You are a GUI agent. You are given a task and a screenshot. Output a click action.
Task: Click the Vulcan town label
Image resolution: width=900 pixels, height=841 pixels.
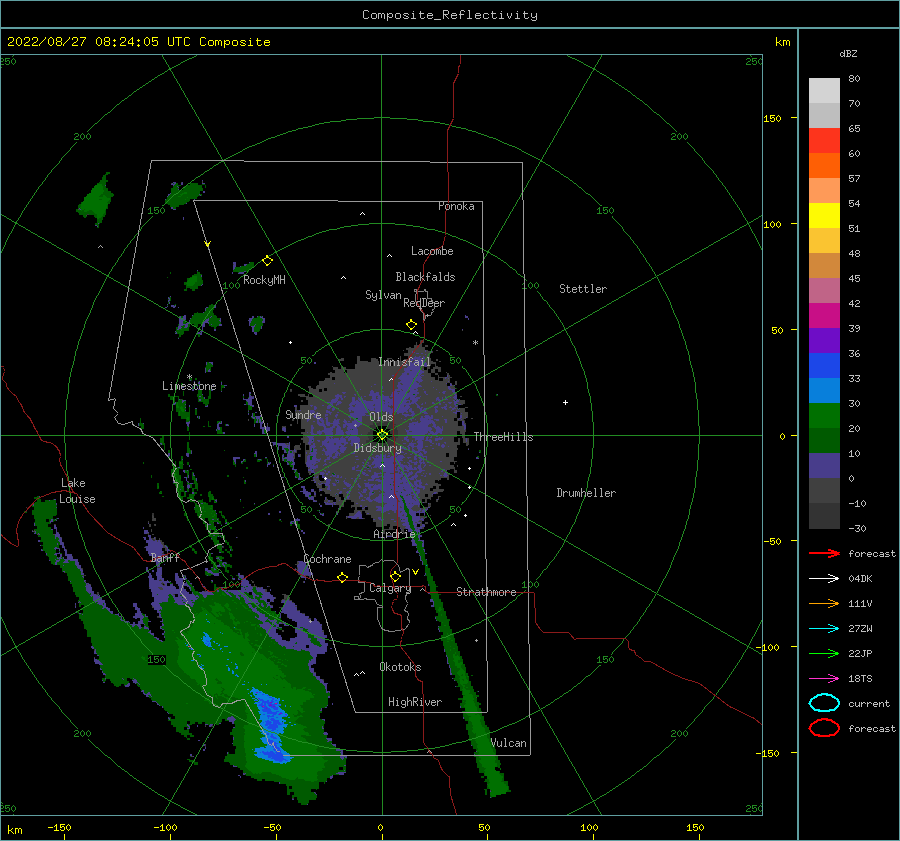coord(509,743)
